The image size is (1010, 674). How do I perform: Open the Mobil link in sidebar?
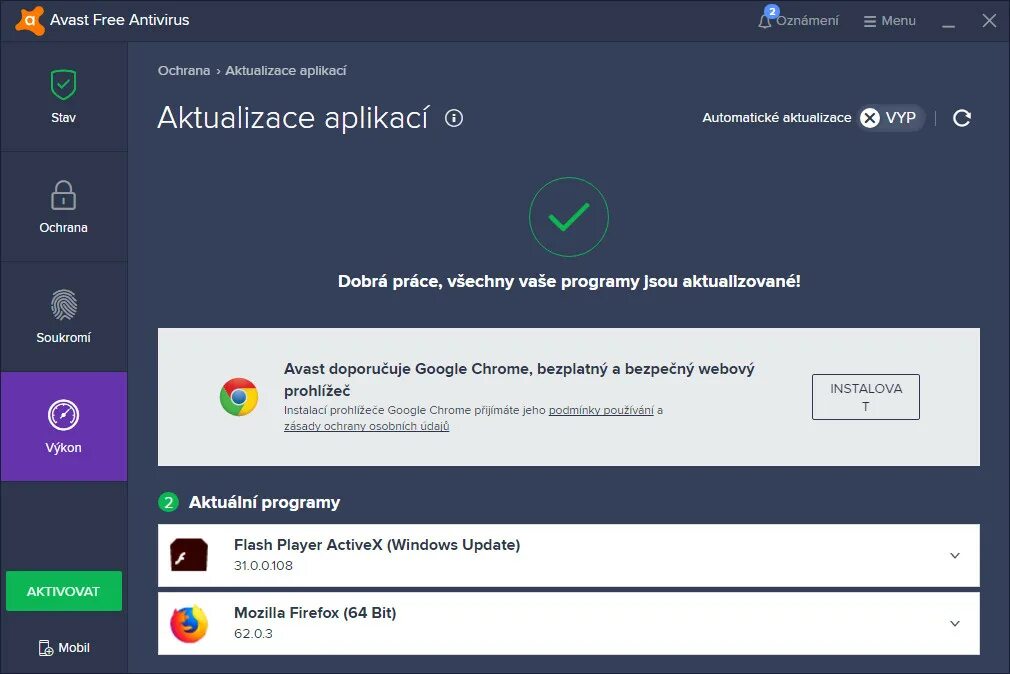click(x=64, y=648)
